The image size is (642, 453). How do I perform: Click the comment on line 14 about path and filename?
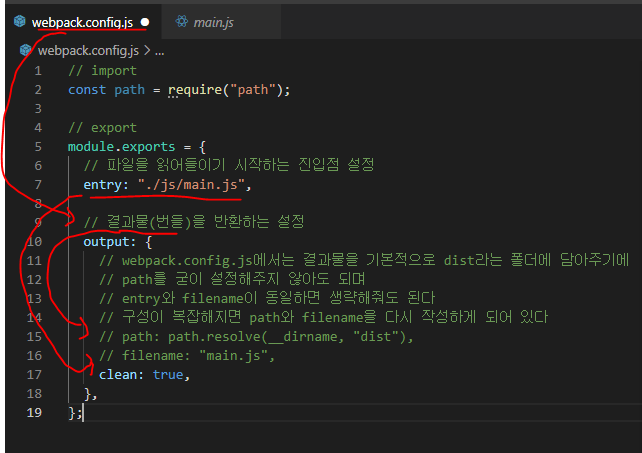pyautogui.click(x=323, y=317)
